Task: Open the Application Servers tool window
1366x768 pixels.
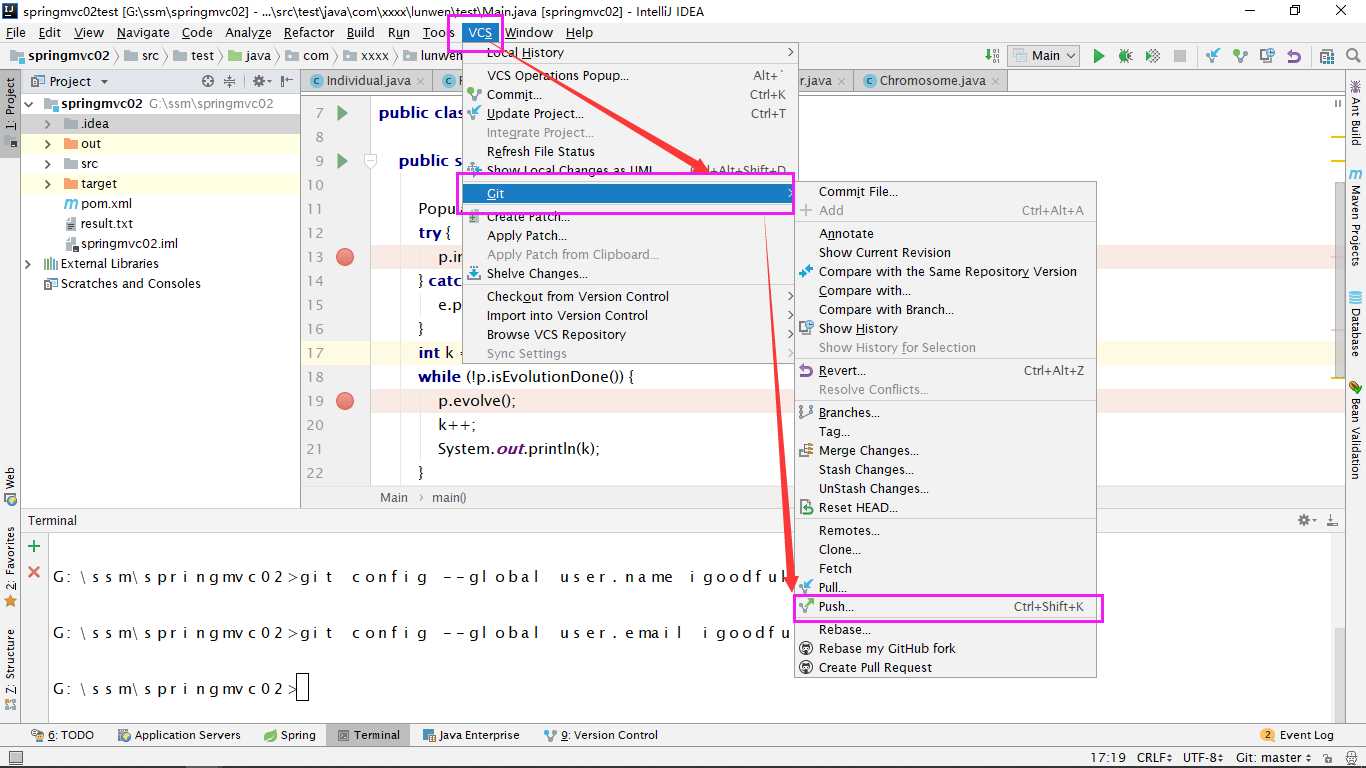Action: click(x=179, y=735)
